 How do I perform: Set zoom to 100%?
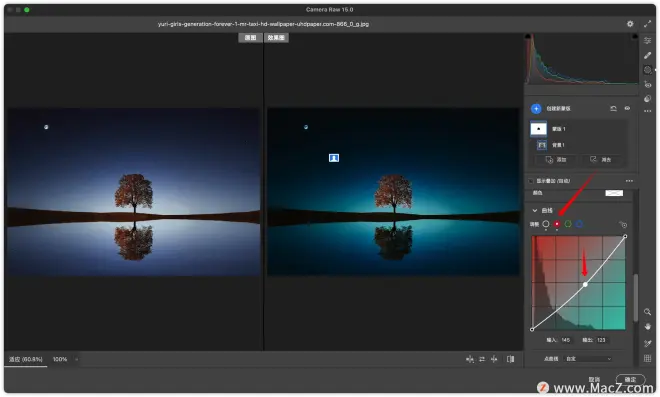click(60, 359)
